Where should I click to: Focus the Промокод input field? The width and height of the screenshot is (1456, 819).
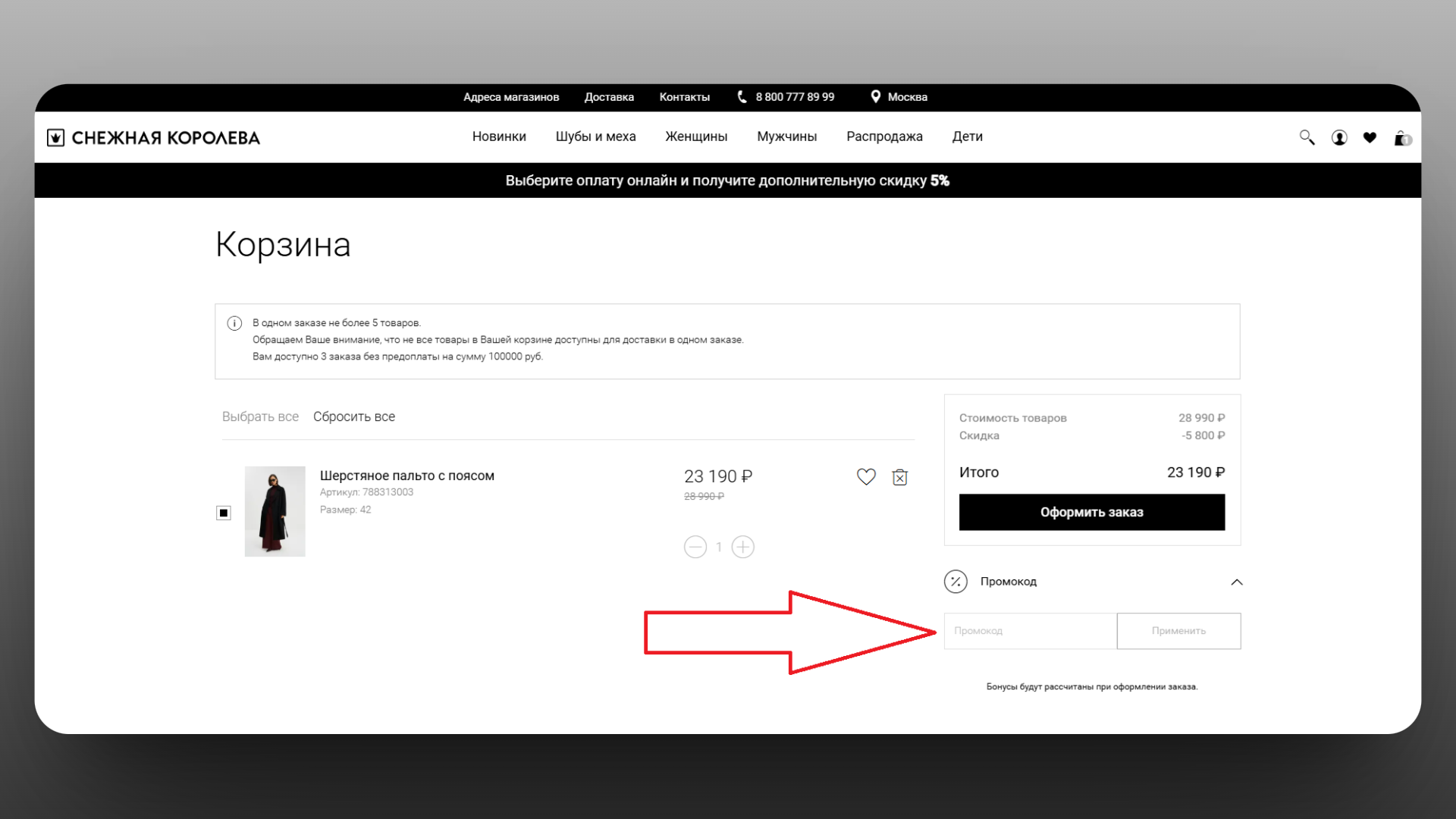(x=1031, y=631)
